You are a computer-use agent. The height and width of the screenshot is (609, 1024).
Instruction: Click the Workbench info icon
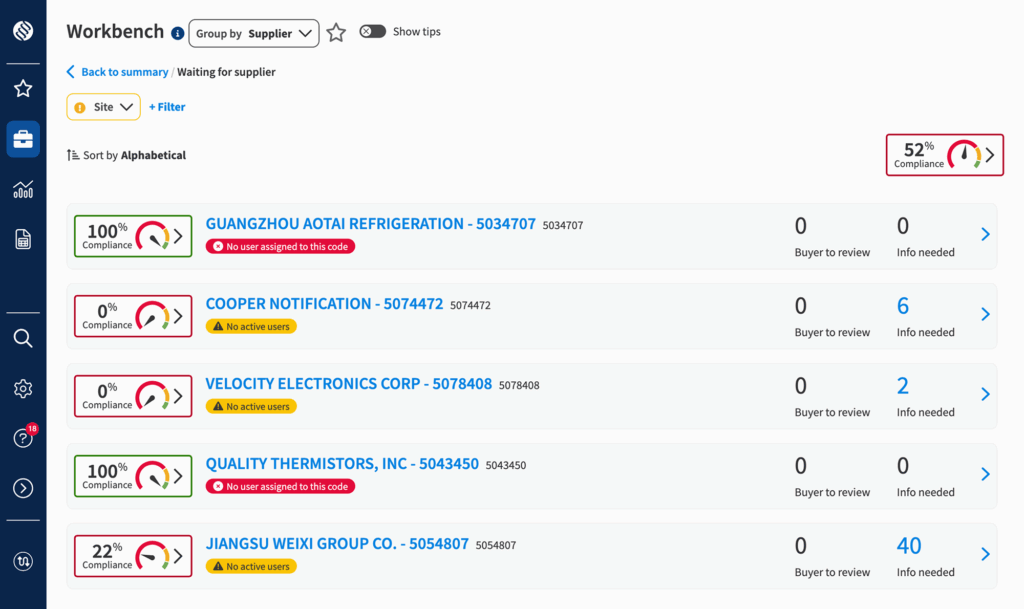click(178, 33)
